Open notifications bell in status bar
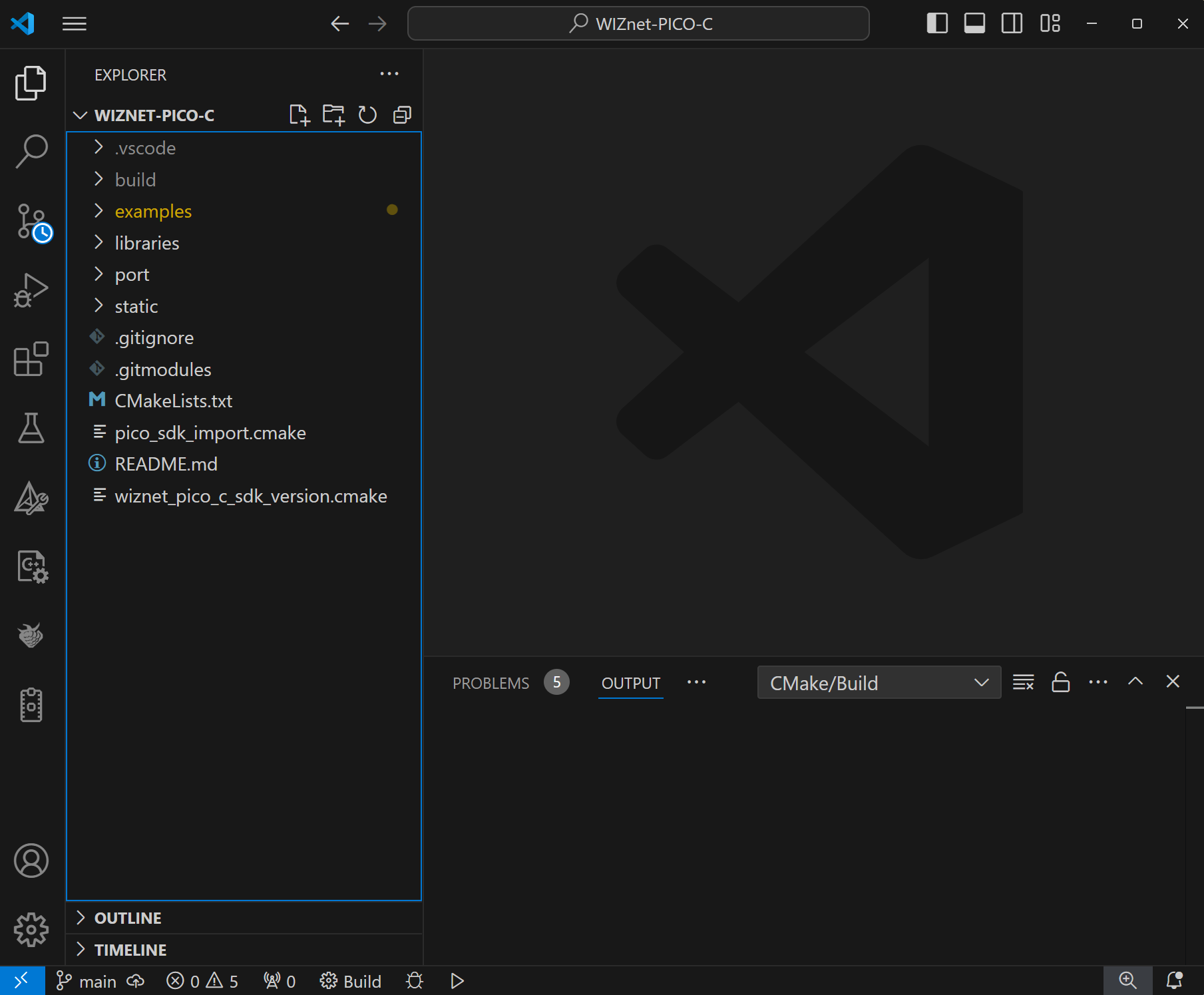 tap(1175, 980)
